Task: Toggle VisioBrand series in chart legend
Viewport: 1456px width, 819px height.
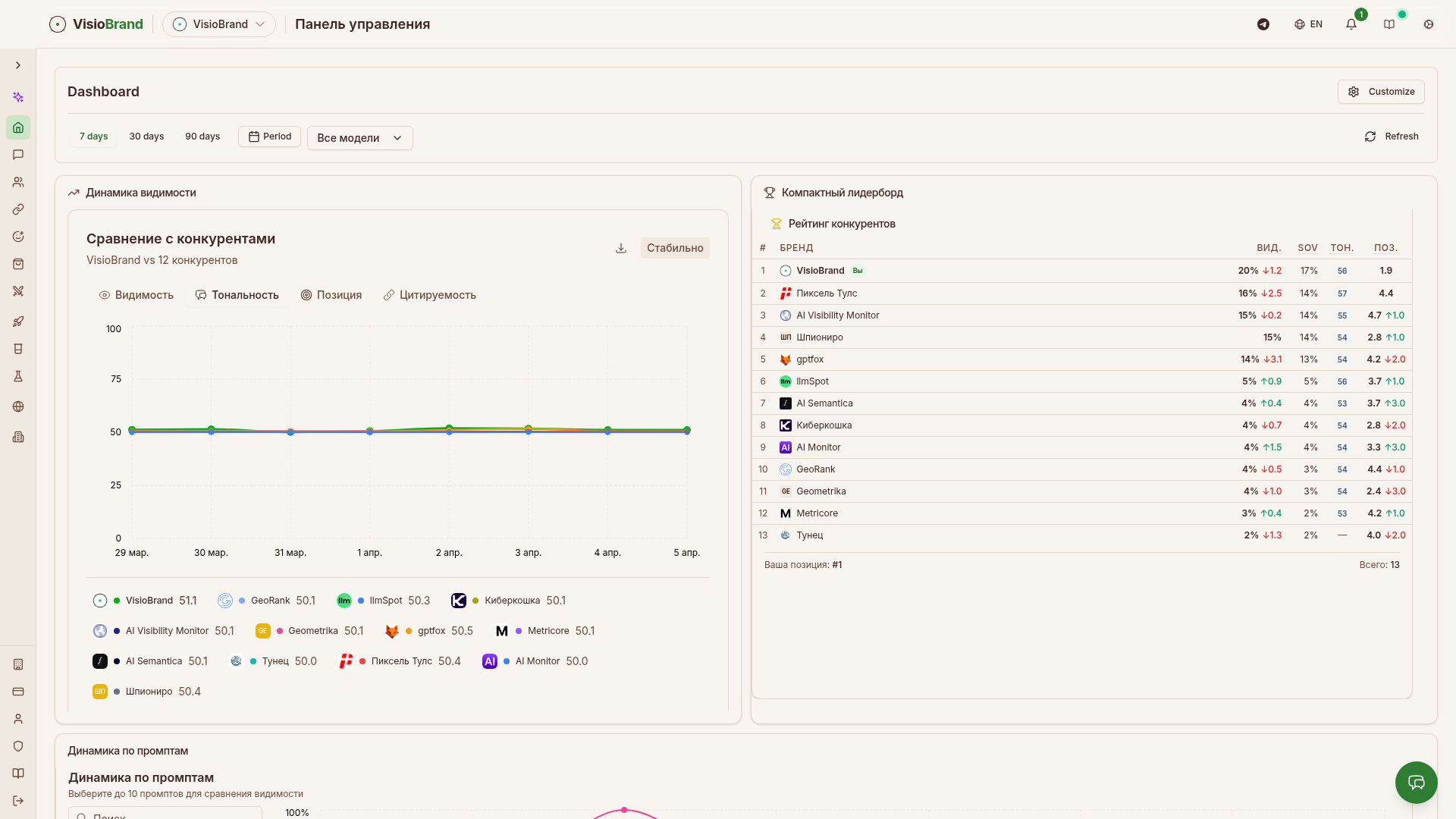Action: (149, 601)
